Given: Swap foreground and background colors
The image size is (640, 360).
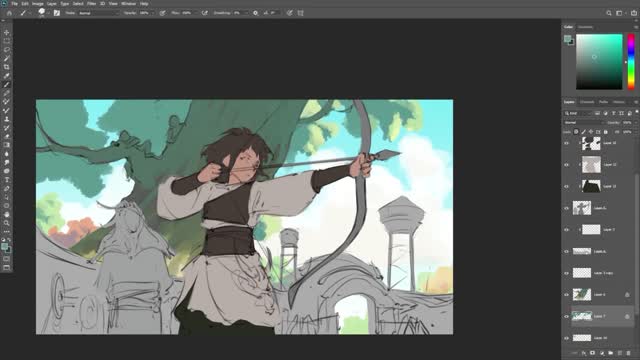Looking at the screenshot, I should 9,240.
